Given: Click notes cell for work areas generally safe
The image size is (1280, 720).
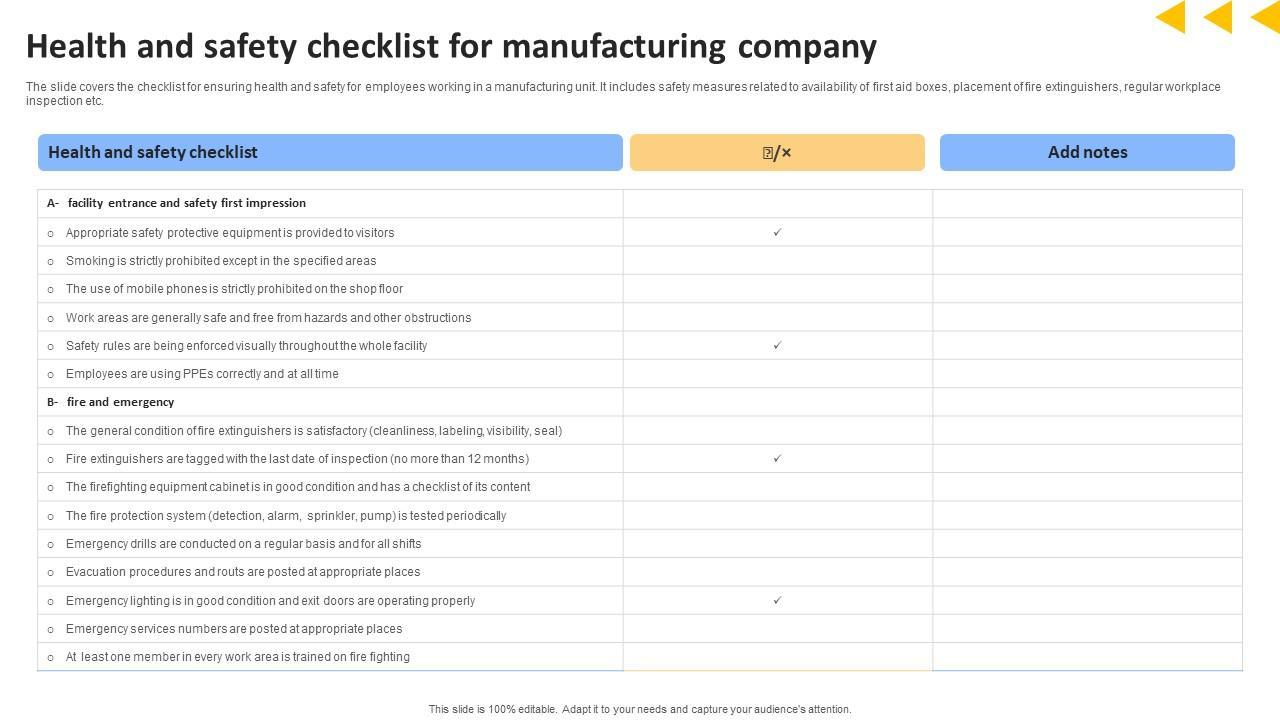Looking at the screenshot, I should tap(1087, 317).
